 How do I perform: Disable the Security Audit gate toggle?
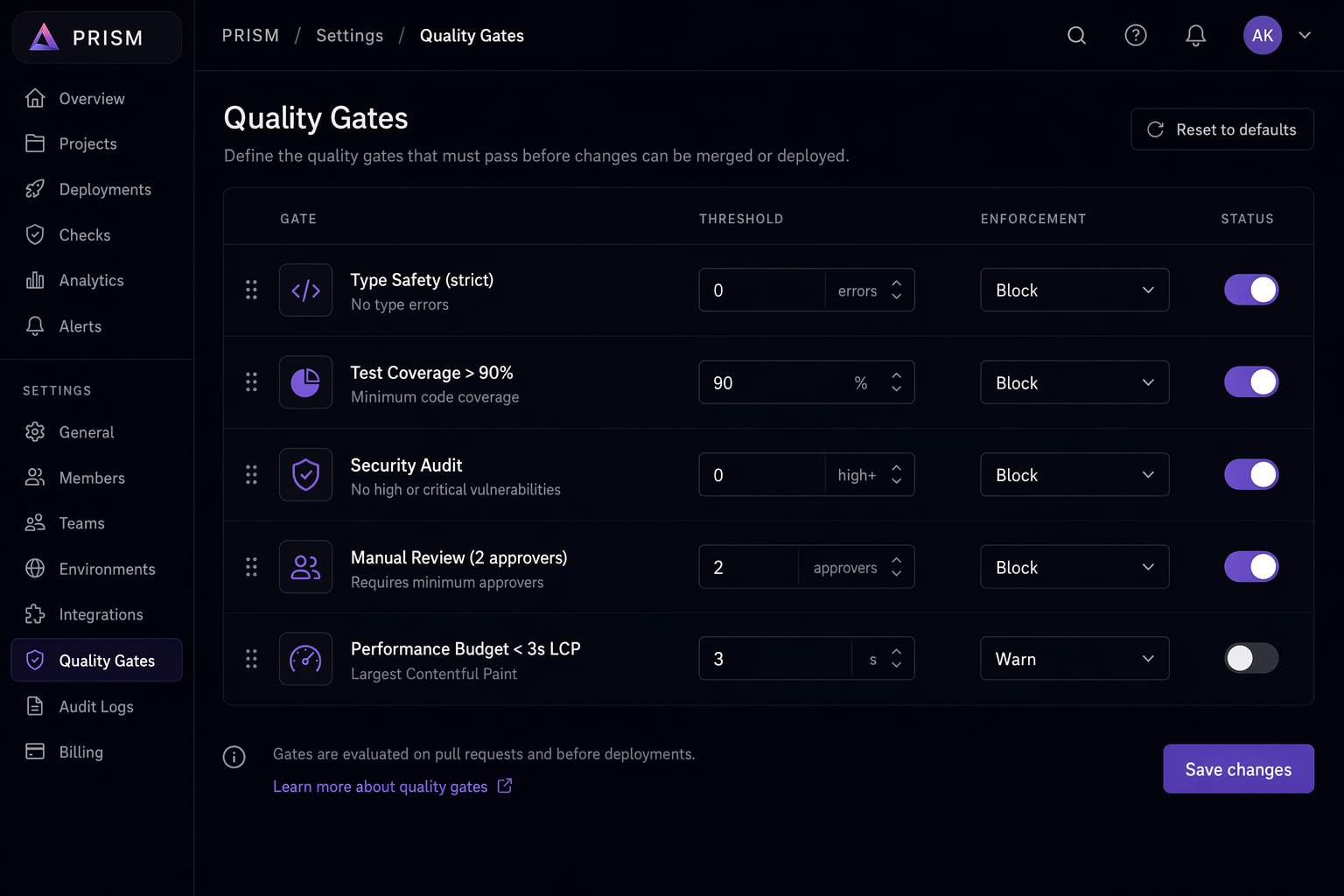point(1251,474)
